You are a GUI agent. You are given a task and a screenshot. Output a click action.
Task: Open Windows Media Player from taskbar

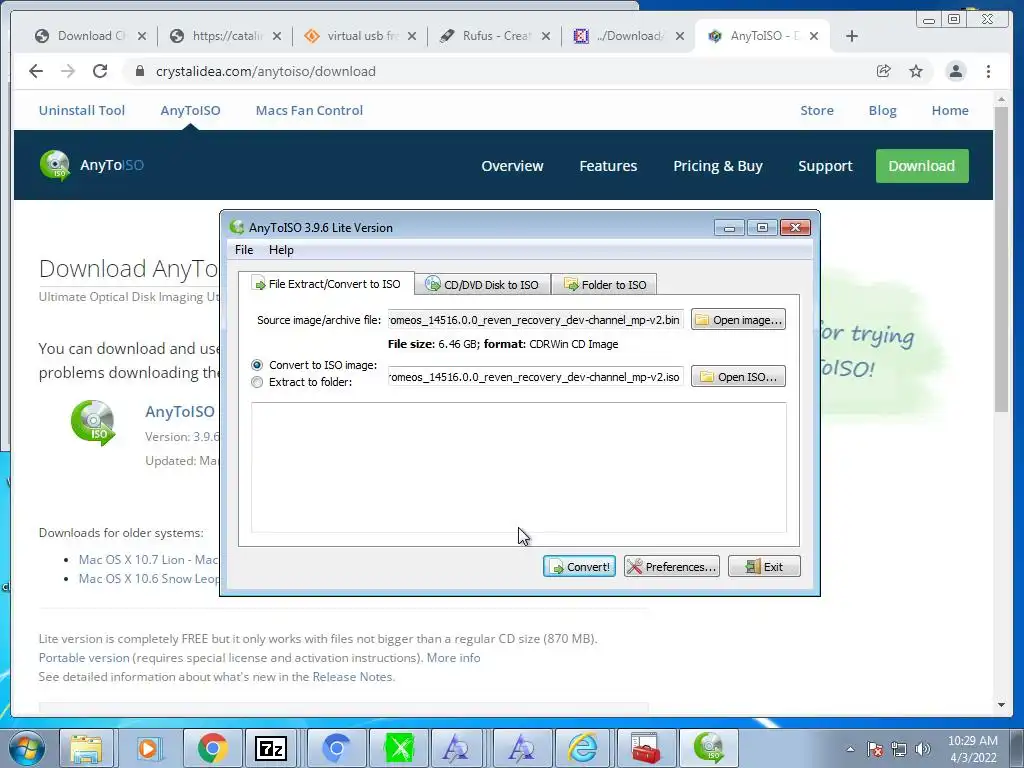148,748
